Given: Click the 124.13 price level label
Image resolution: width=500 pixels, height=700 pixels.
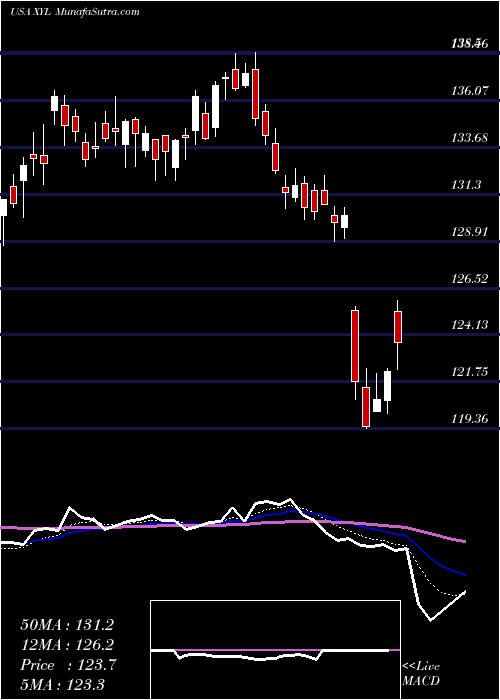Looking at the screenshot, I should 469,325.
